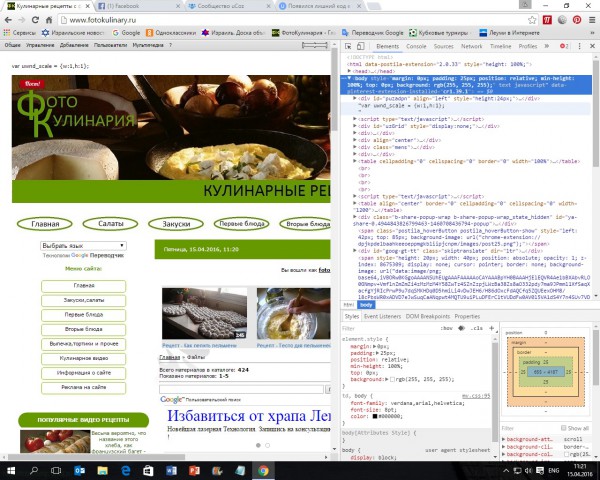Toggle the .cls element classes button
The width and height of the screenshot is (600, 480).
476,328
